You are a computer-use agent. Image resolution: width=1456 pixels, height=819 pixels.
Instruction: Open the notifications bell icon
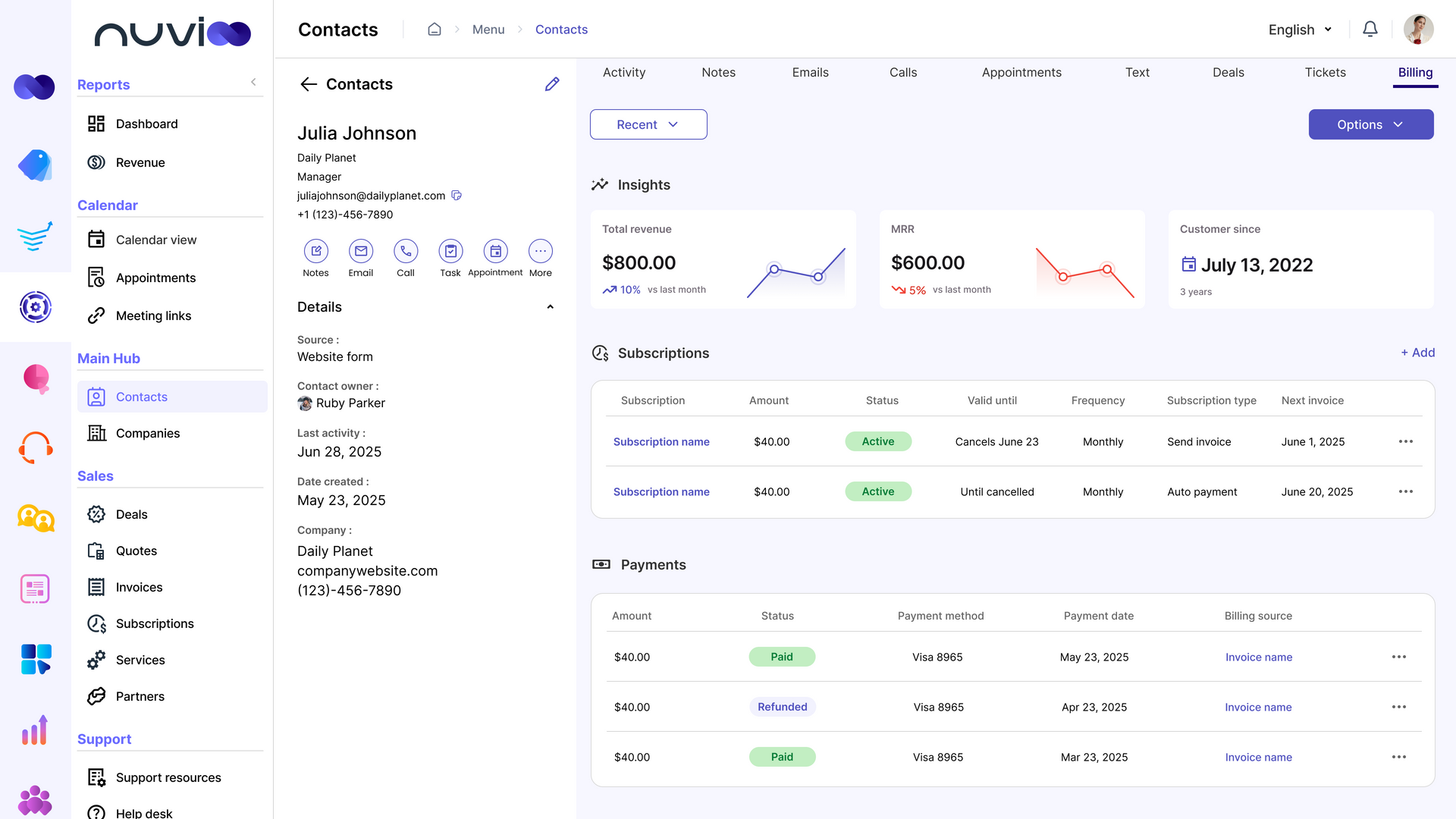[1370, 29]
